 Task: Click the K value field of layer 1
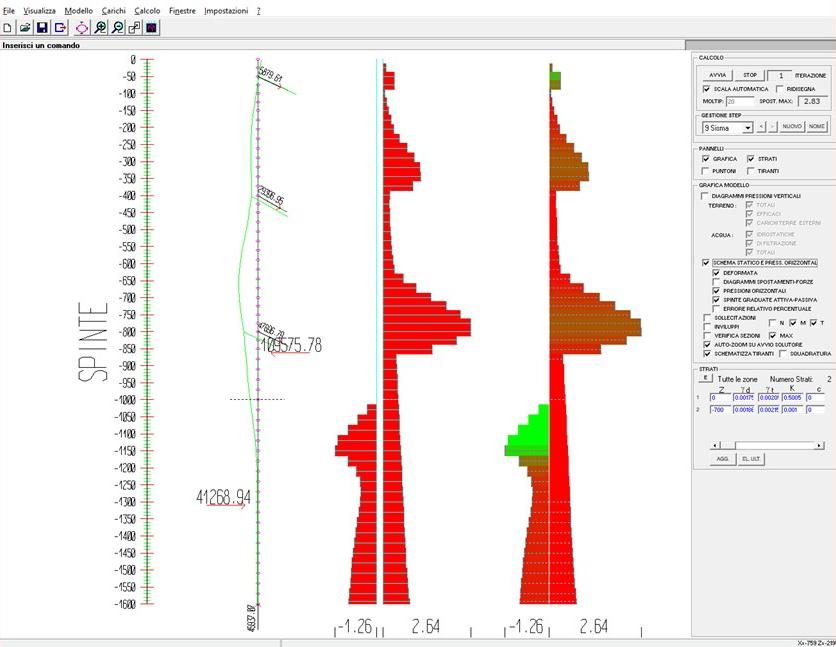792,397
